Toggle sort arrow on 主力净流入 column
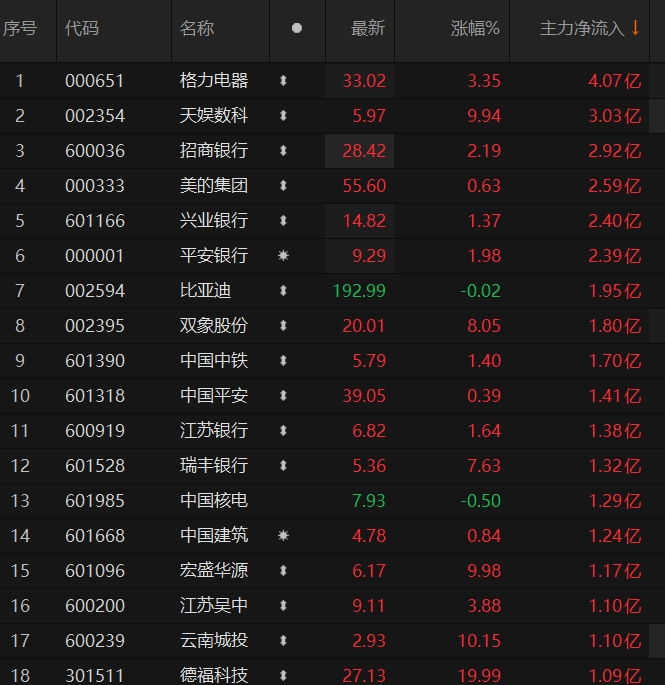Viewport: 665px width, 685px height. (x=635, y=28)
